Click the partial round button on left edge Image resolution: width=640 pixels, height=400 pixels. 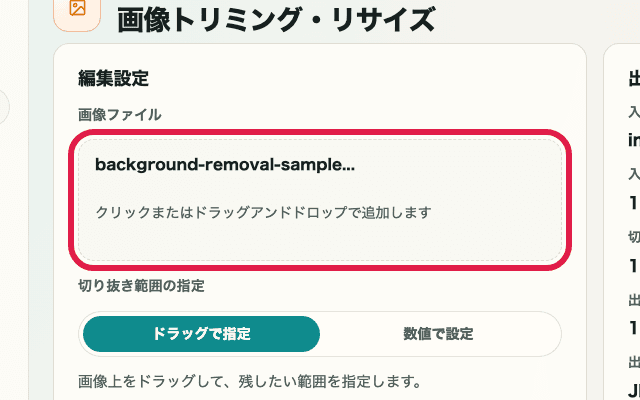click(x=3, y=107)
